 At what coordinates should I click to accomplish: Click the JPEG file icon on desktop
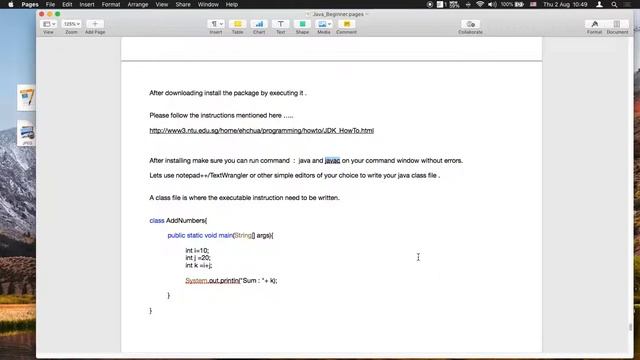point(27,133)
